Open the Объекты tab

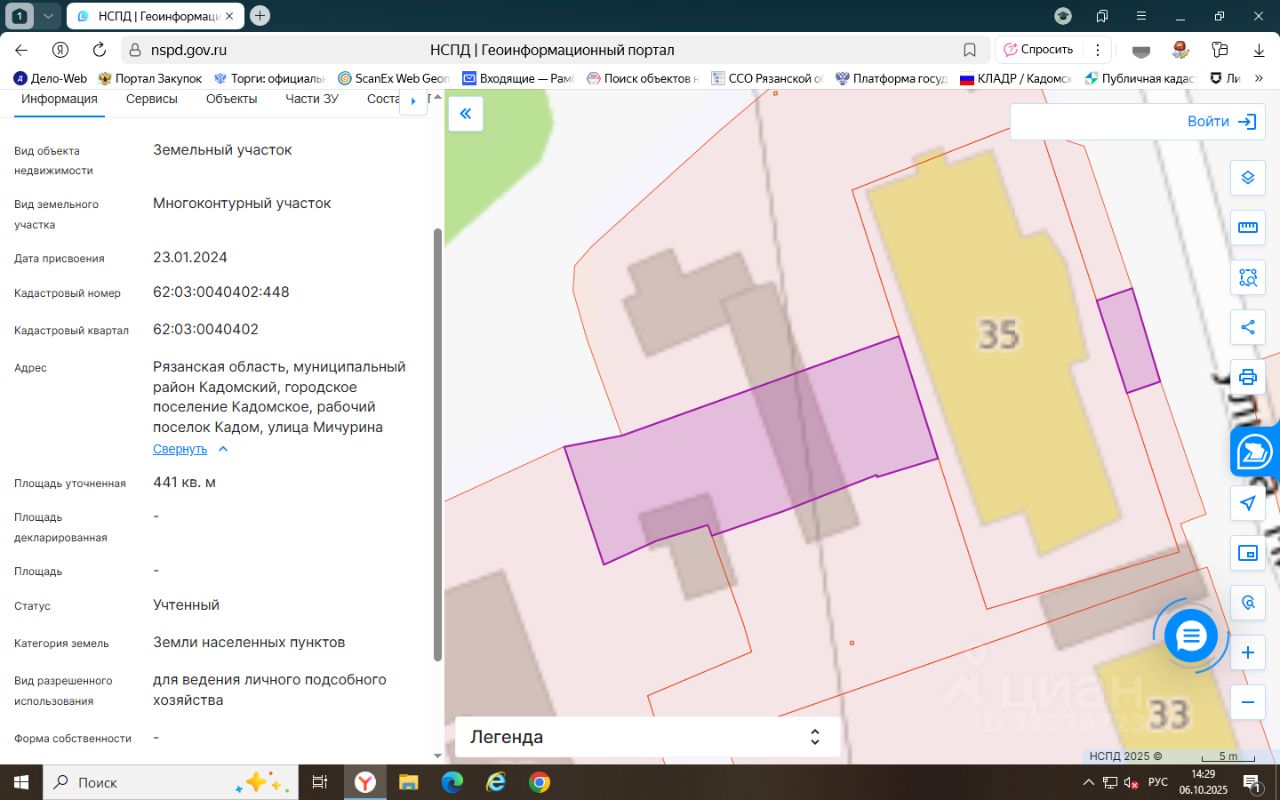pos(232,99)
